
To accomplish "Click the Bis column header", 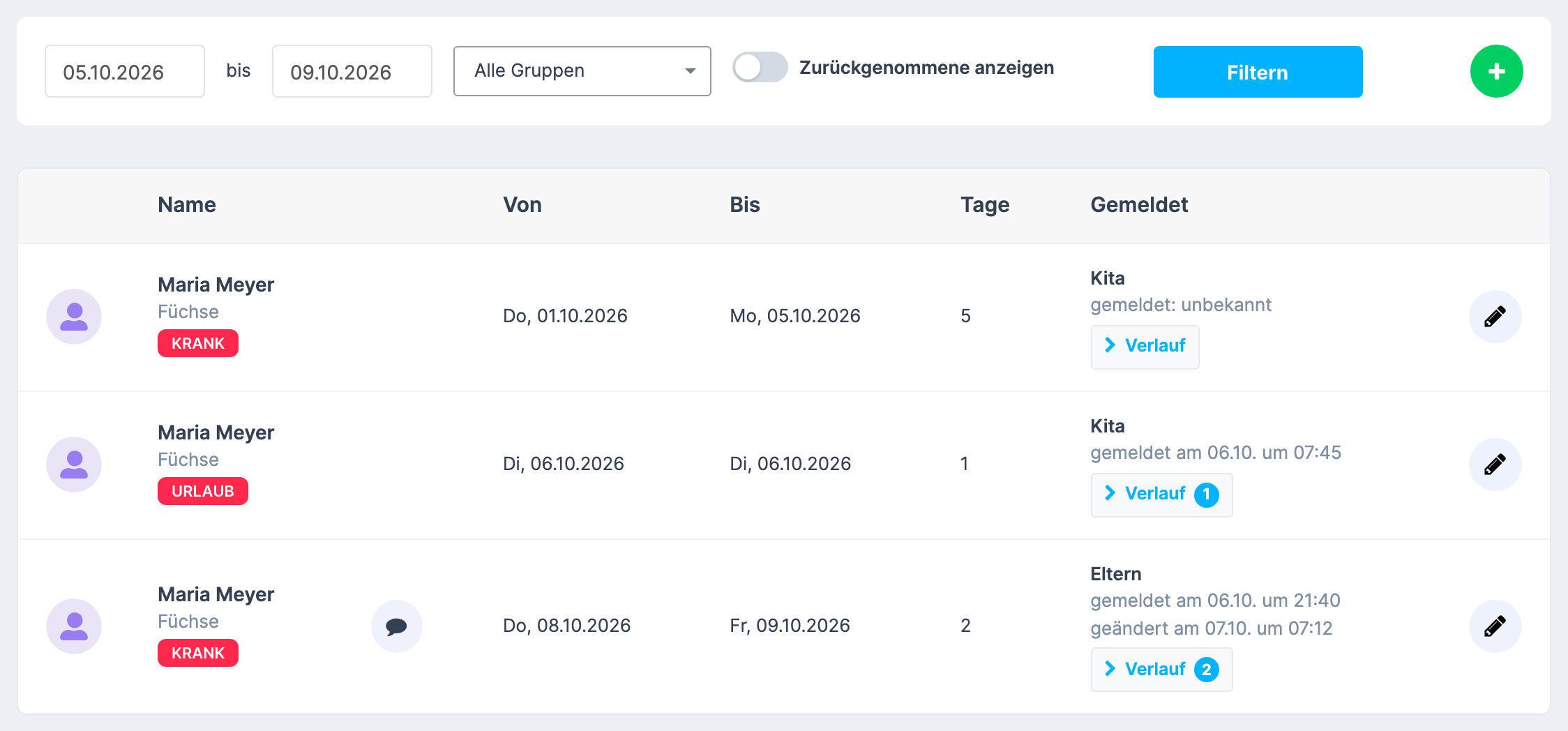I will coord(745,205).
